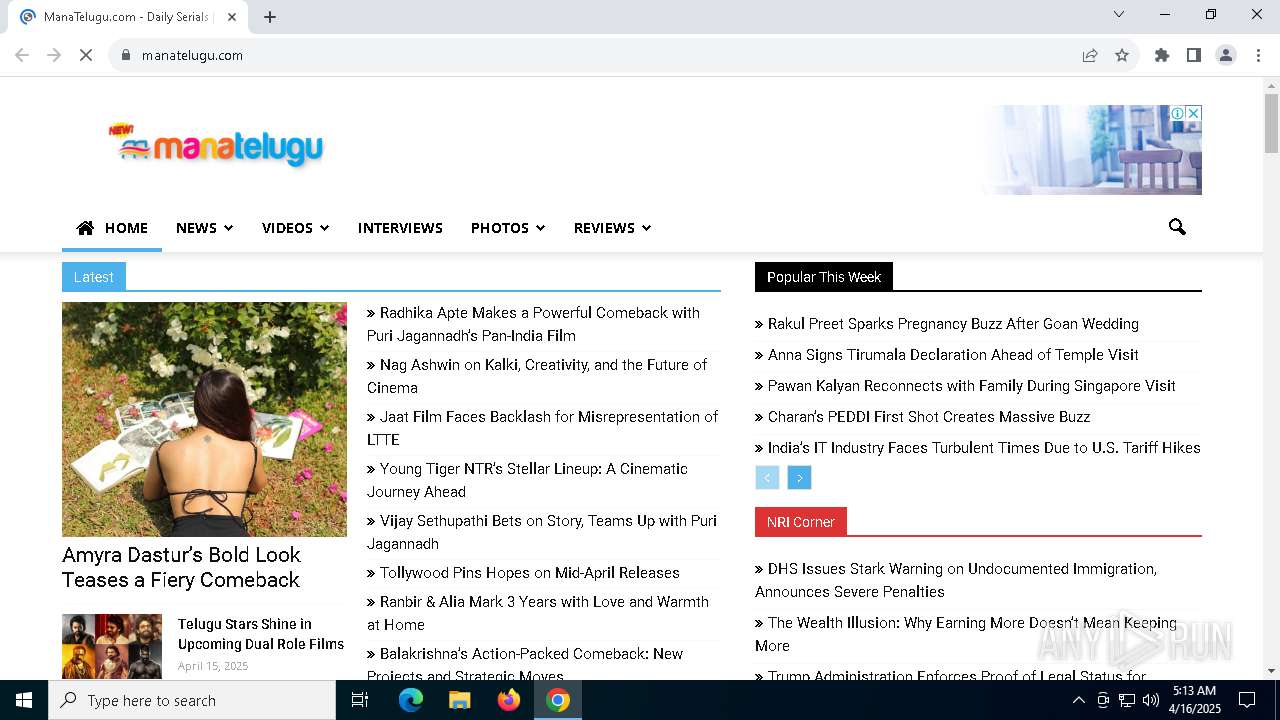The image size is (1280, 720).
Task: Open Vijay Sethupathi Bets on Story article
Action: pos(542,532)
